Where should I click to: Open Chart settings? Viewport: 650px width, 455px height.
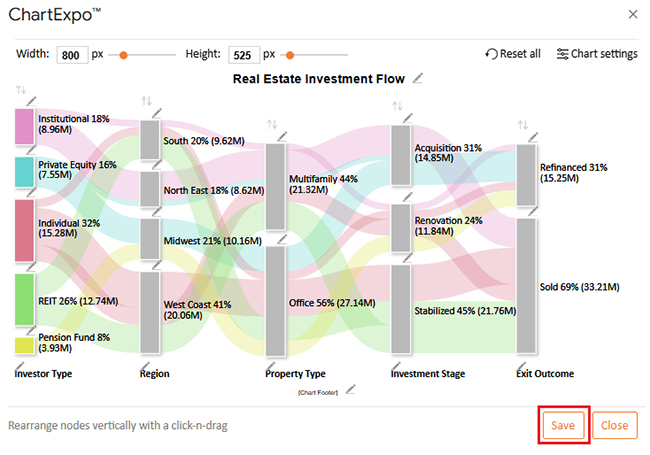[x=597, y=54]
